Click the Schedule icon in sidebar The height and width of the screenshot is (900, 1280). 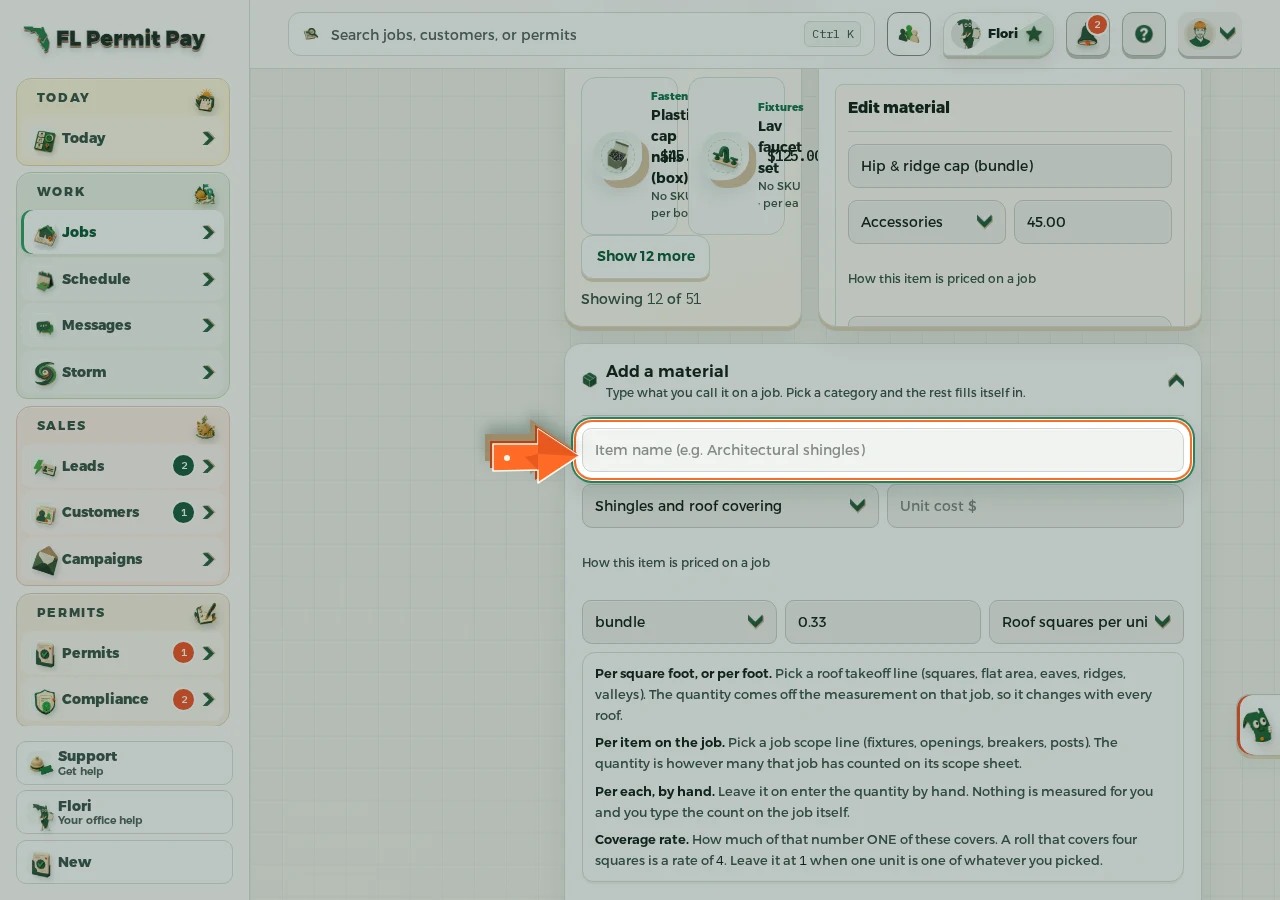click(x=45, y=280)
